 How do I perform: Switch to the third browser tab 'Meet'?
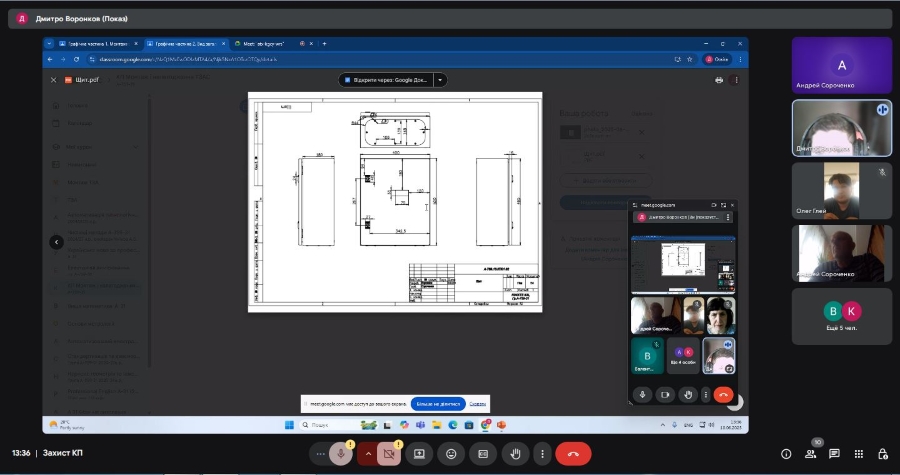(264, 44)
